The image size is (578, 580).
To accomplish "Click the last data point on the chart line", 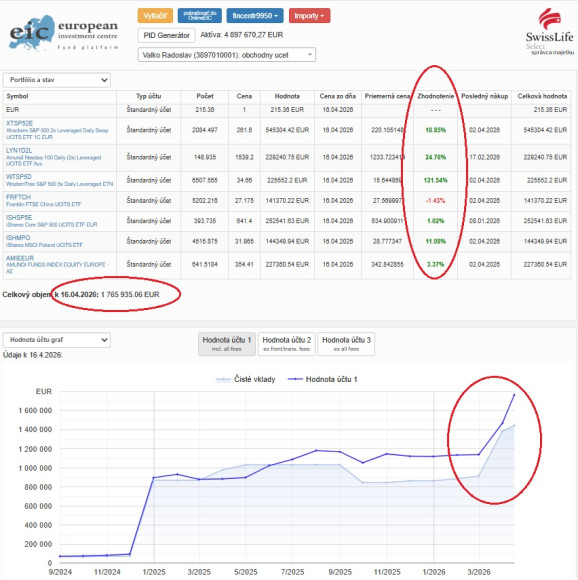I will (514, 395).
